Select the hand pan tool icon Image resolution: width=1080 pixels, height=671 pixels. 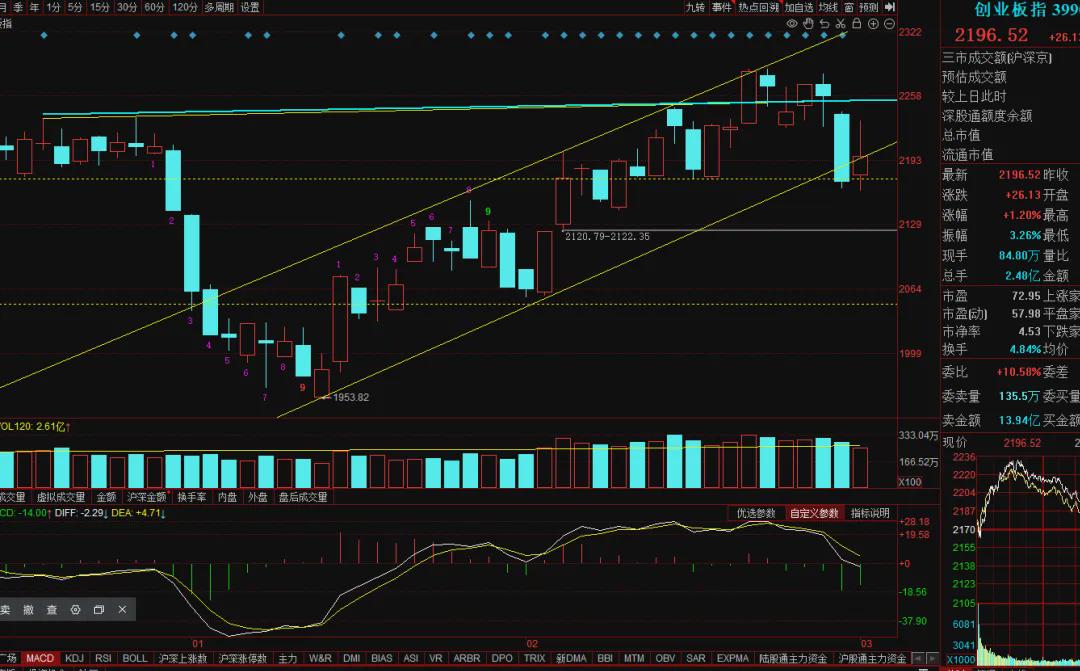808,24
